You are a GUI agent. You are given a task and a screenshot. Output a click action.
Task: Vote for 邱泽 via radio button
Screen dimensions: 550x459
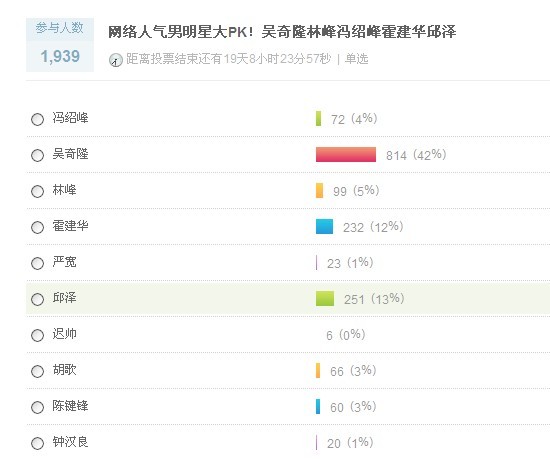point(37,299)
